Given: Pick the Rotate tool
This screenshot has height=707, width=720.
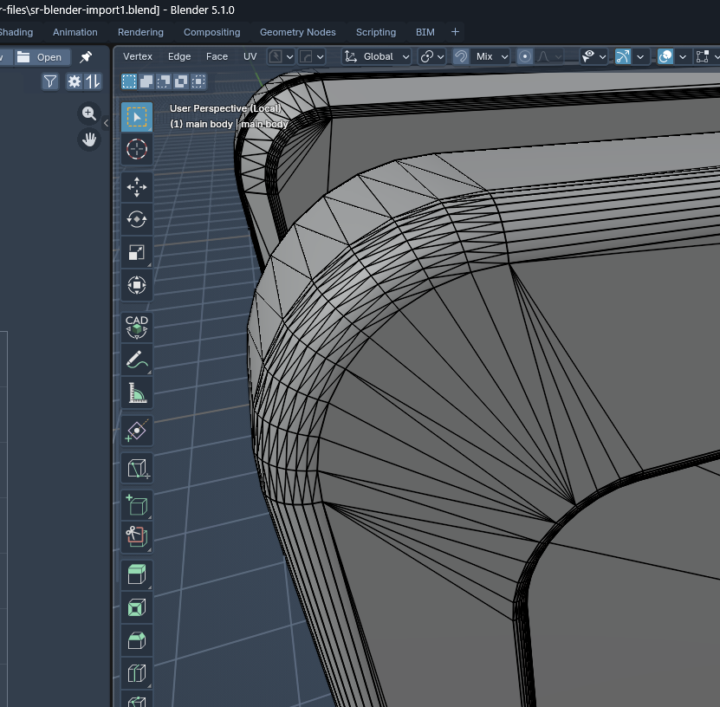Looking at the screenshot, I should pyautogui.click(x=137, y=219).
